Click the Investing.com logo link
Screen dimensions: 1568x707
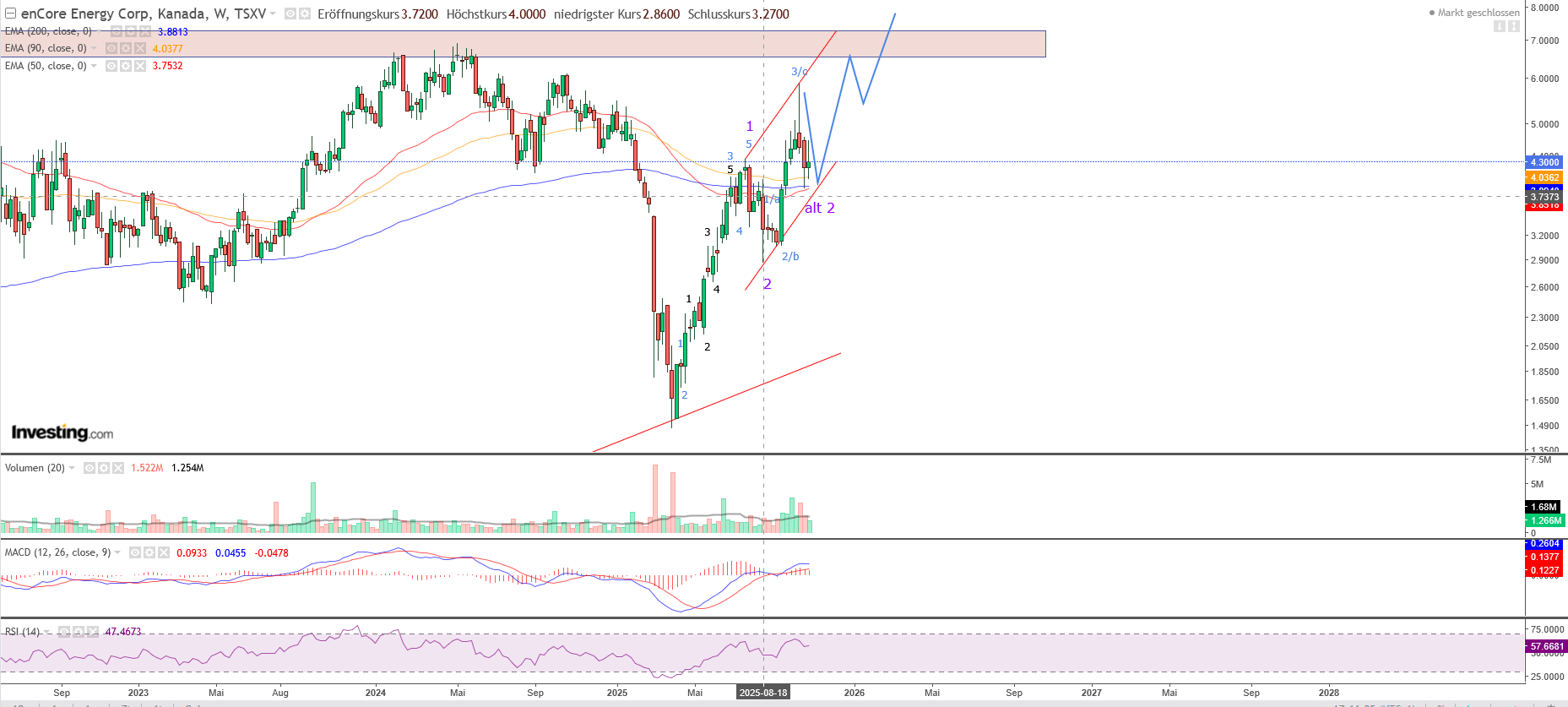tap(62, 432)
